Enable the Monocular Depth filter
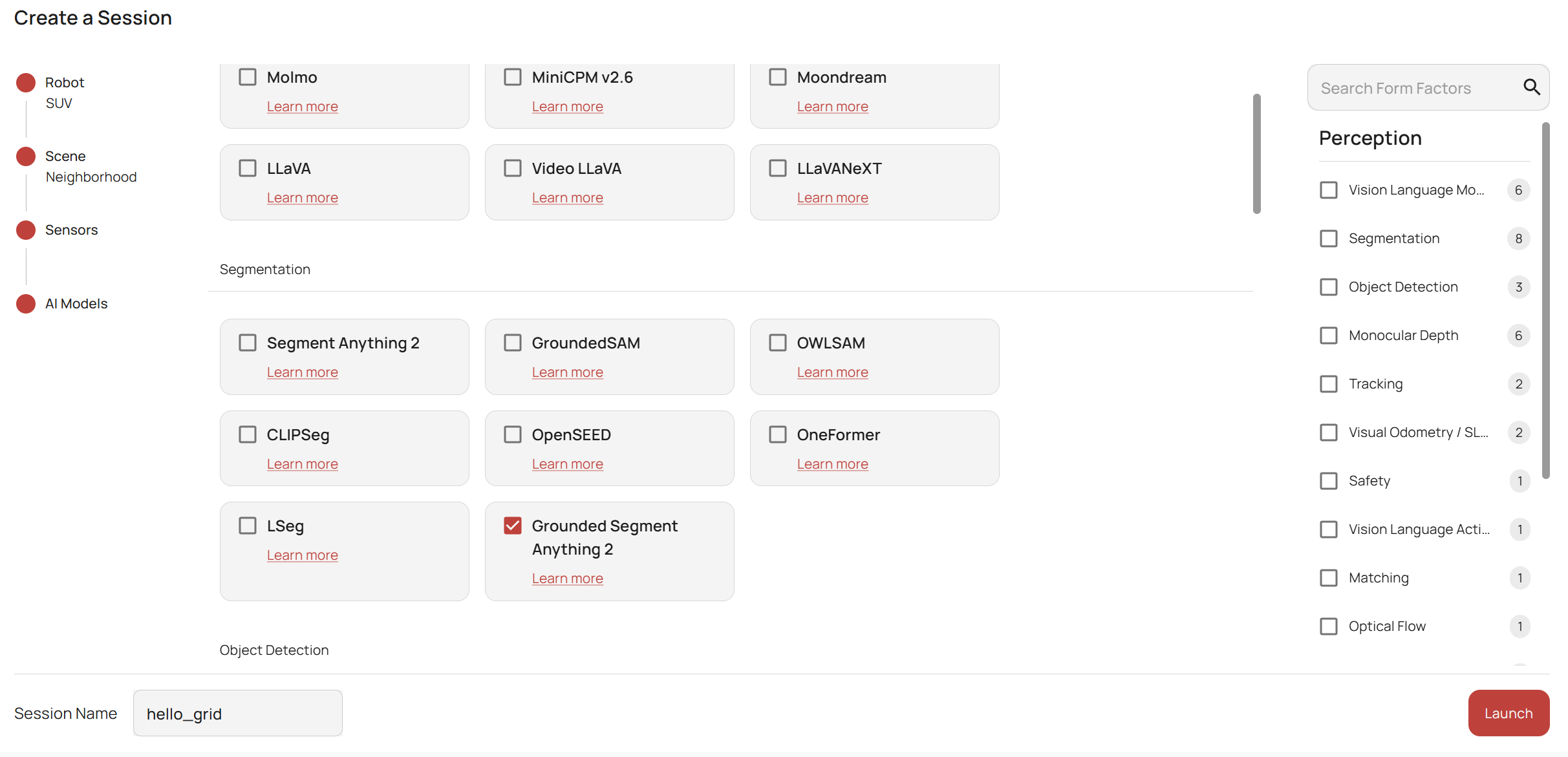1568x757 pixels. coord(1329,335)
